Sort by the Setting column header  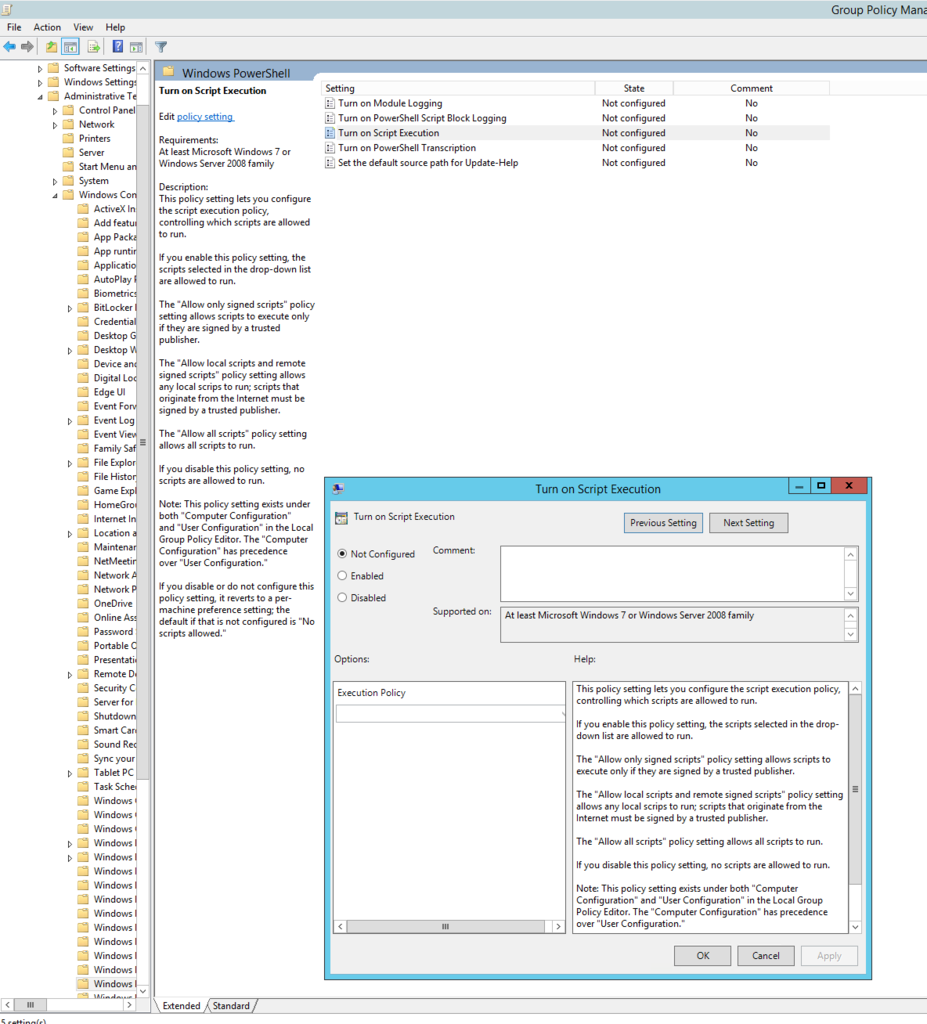pos(458,88)
